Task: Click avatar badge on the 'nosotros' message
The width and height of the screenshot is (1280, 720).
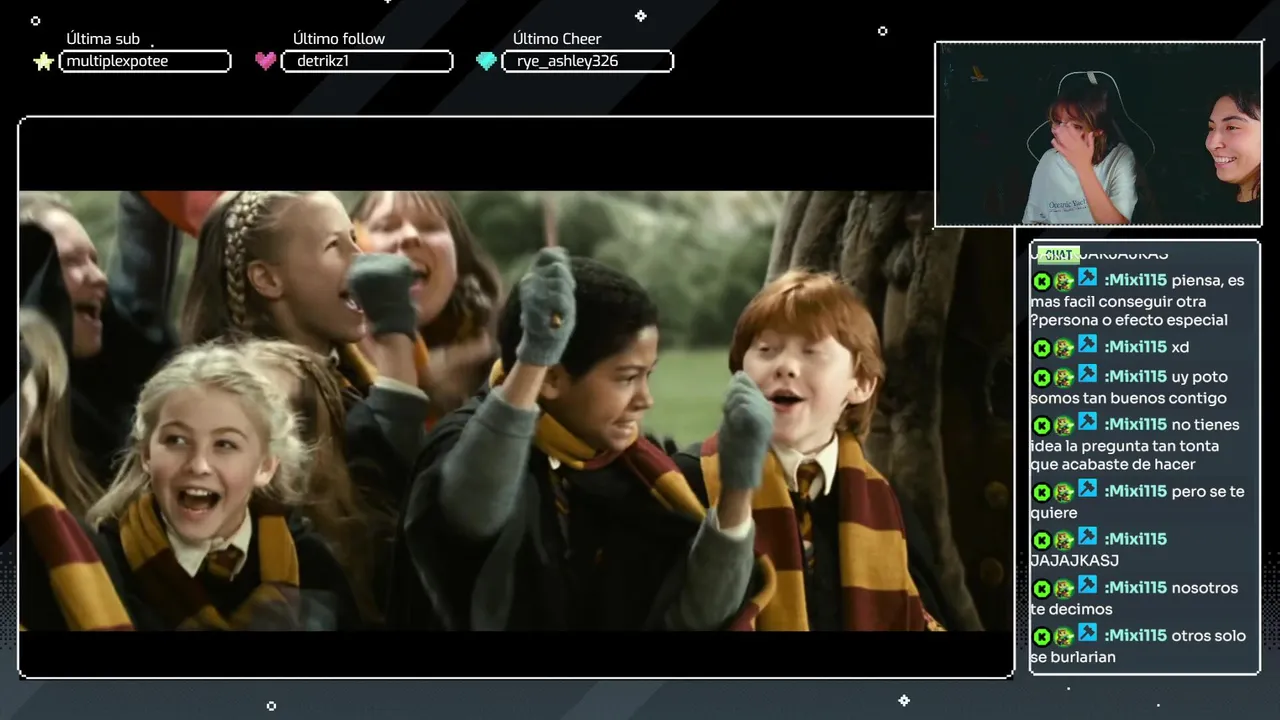Action: [x=1064, y=589]
